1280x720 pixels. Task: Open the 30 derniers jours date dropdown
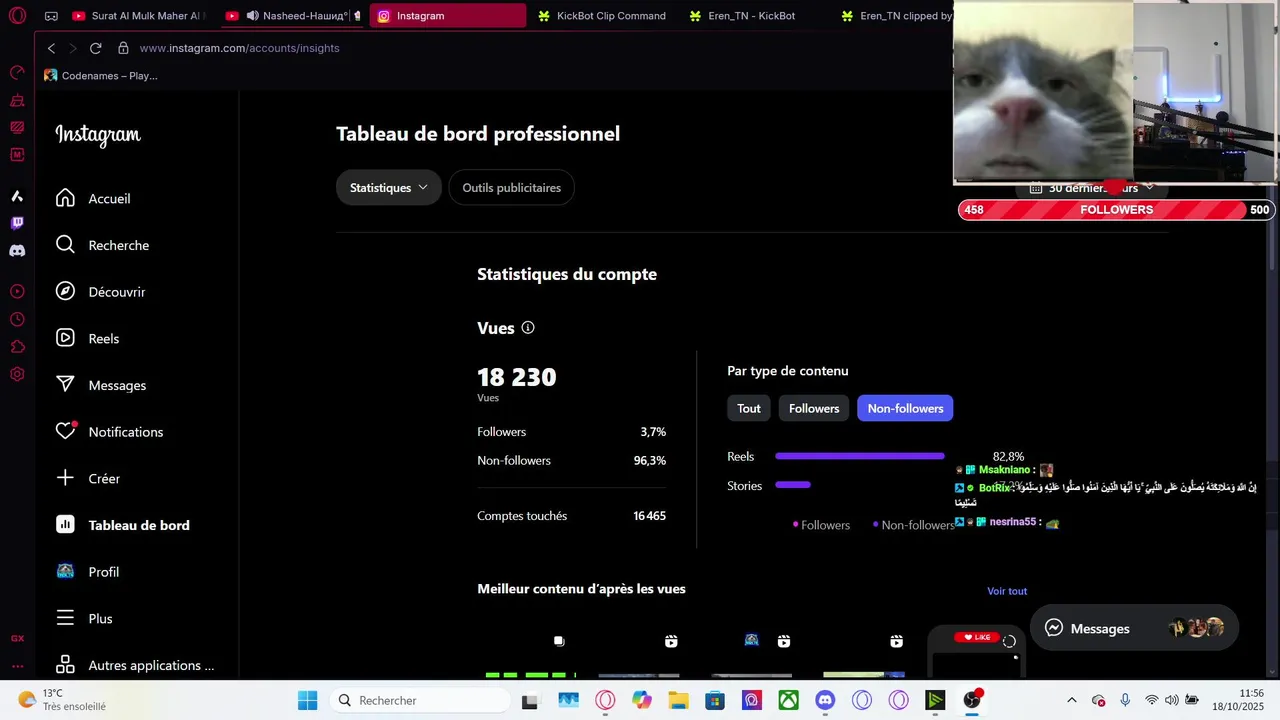(x=1092, y=188)
